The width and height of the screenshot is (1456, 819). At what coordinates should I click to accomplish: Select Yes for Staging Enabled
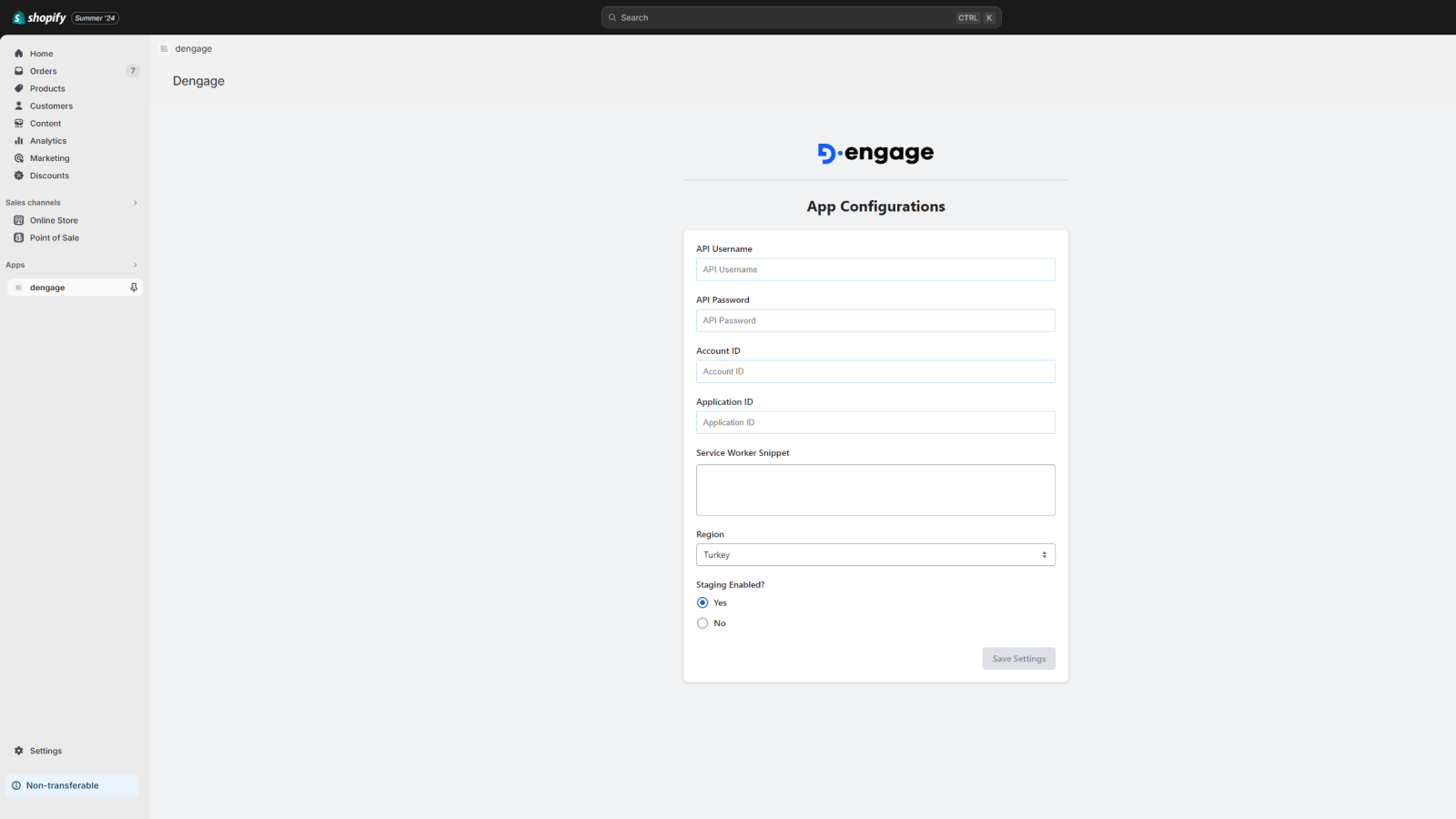702,602
